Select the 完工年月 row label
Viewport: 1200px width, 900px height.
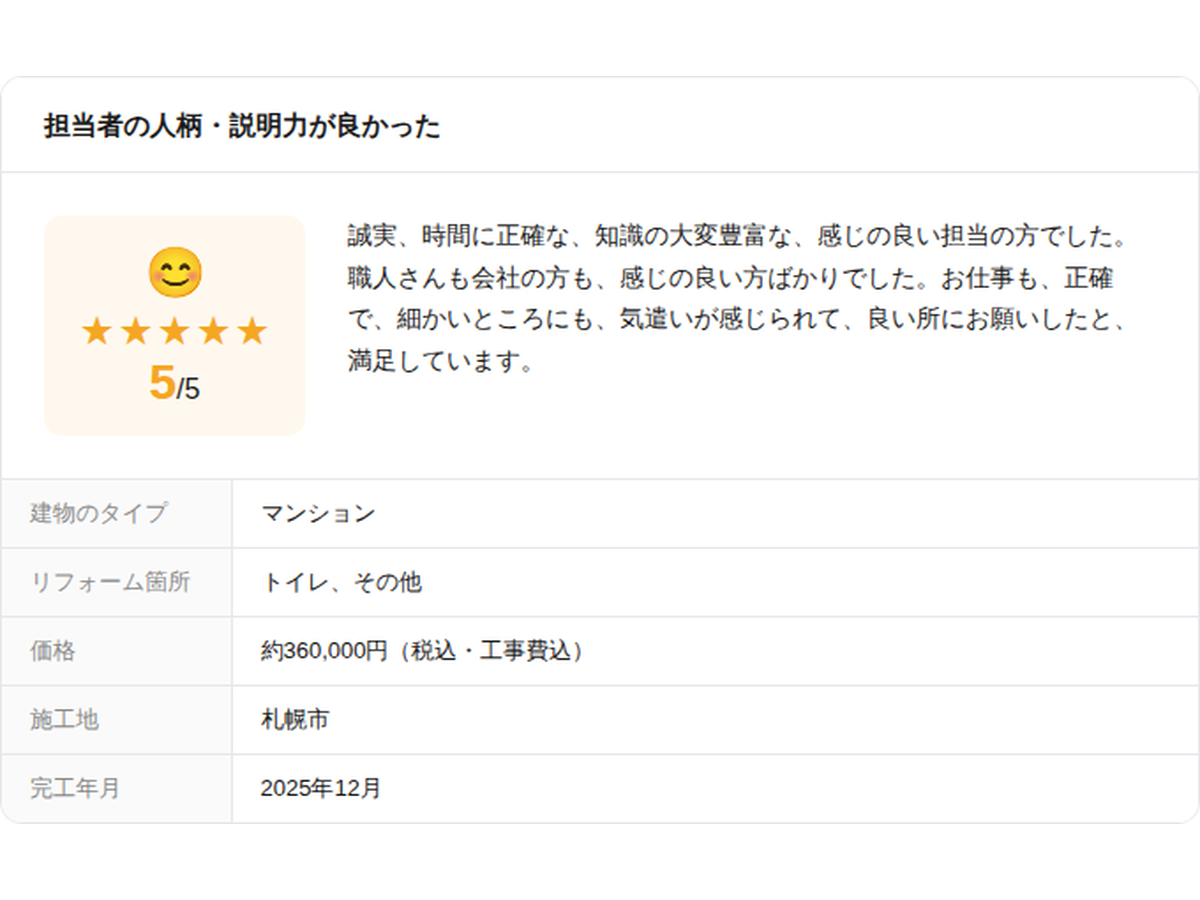pyautogui.click(x=75, y=788)
